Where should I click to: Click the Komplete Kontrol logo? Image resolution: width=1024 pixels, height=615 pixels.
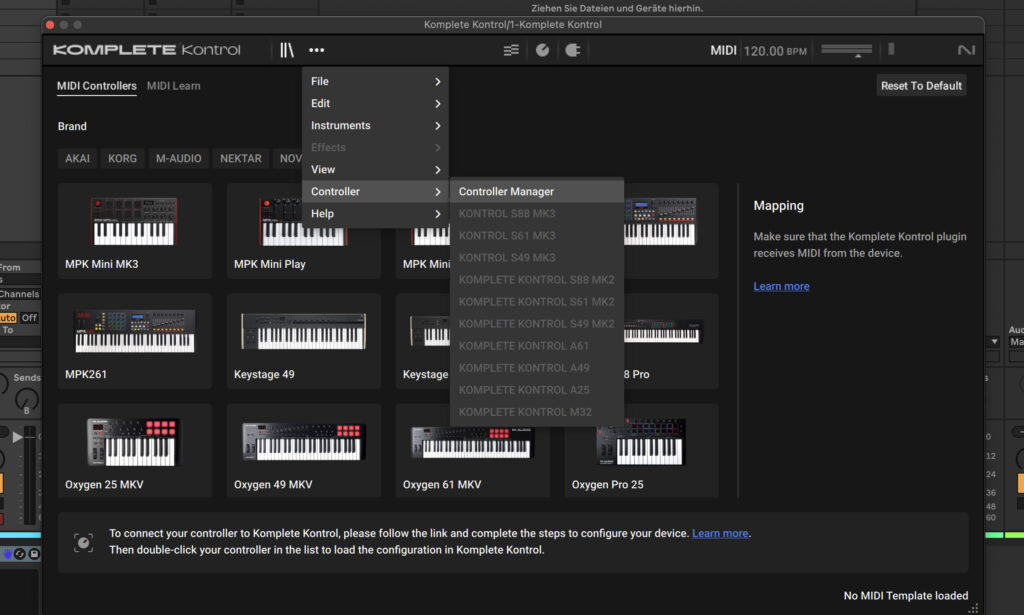[x=147, y=50]
